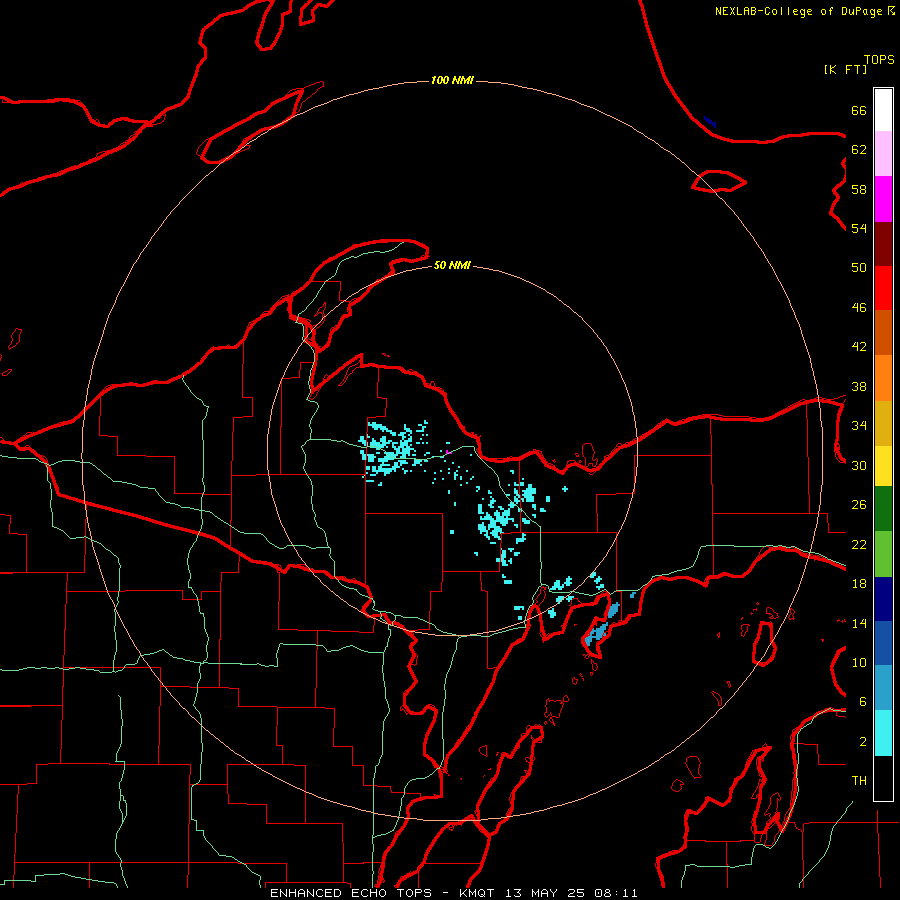Click the black TH threshold swatch
The image size is (900, 900).
[x=883, y=778]
